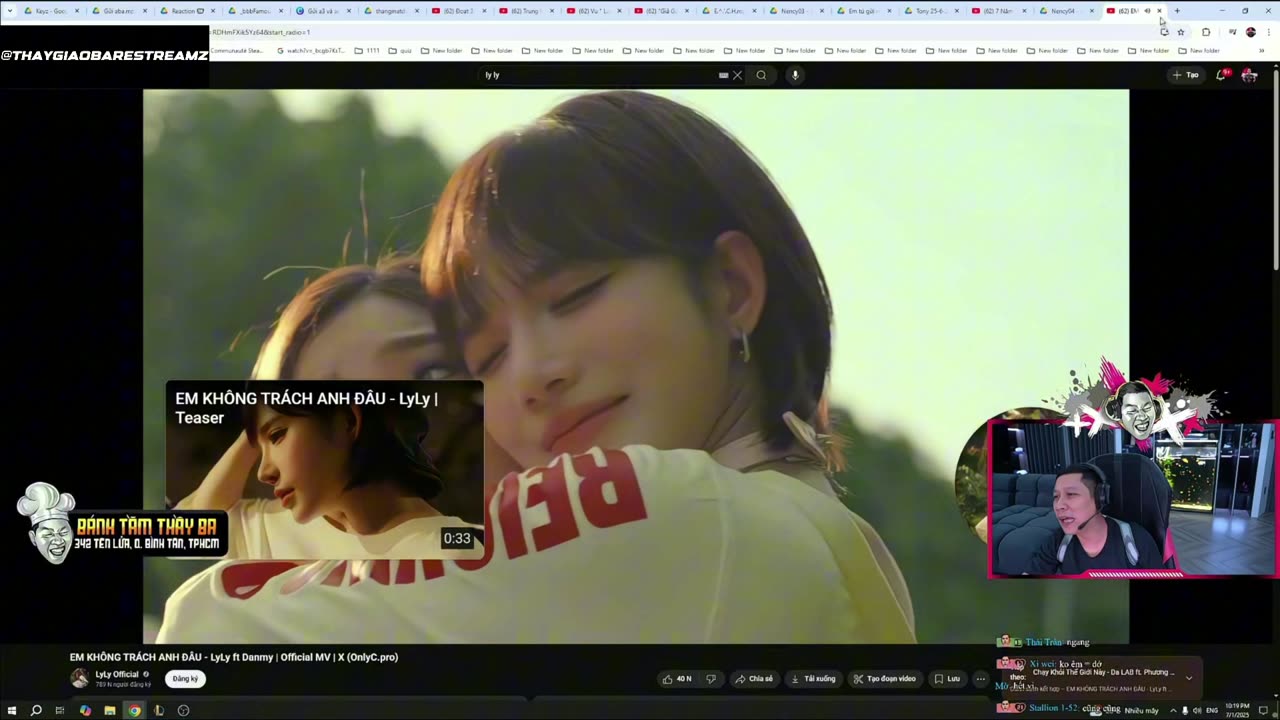The image size is (1280, 720).
Task: Activate voice search microphone on YouTube
Action: pyautogui.click(x=795, y=75)
